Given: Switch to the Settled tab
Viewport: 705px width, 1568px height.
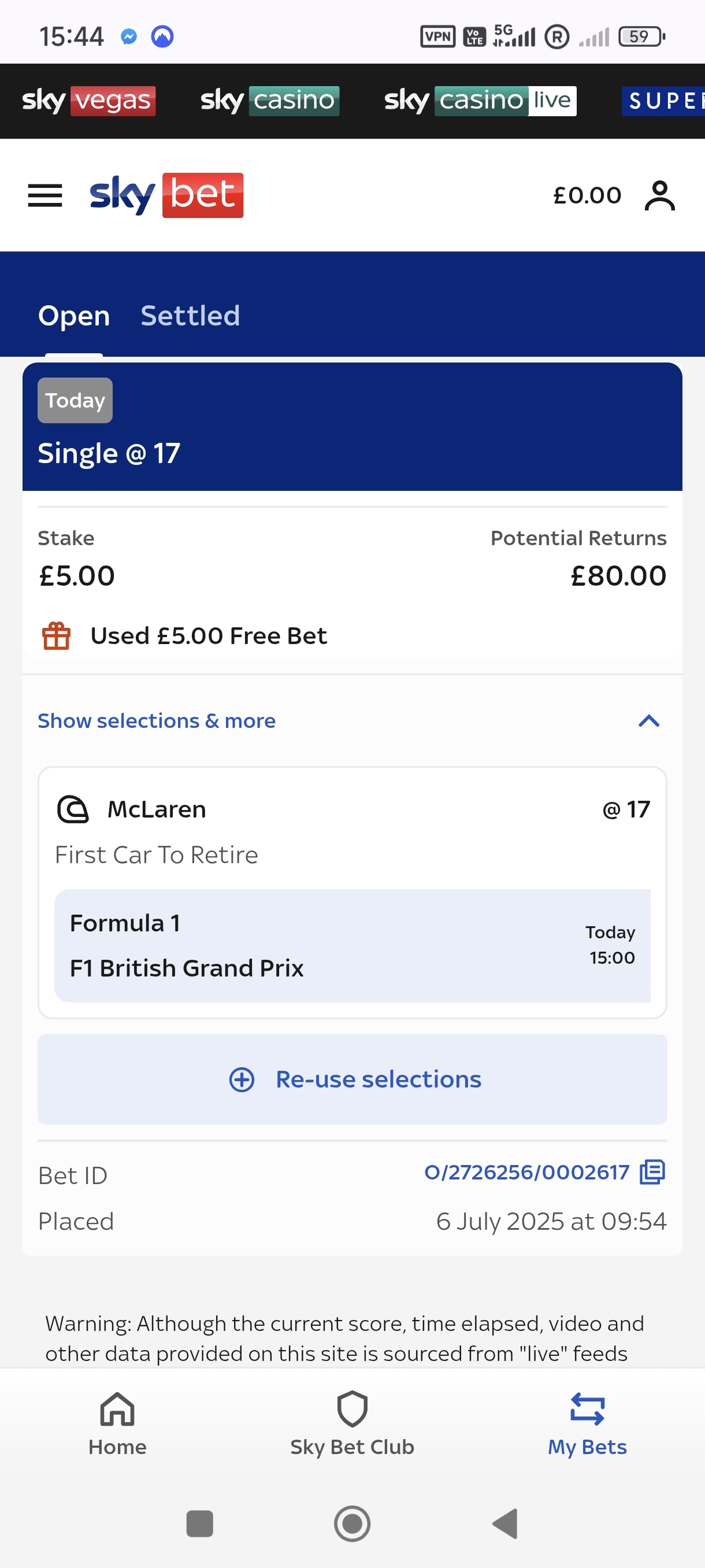Looking at the screenshot, I should [190, 315].
